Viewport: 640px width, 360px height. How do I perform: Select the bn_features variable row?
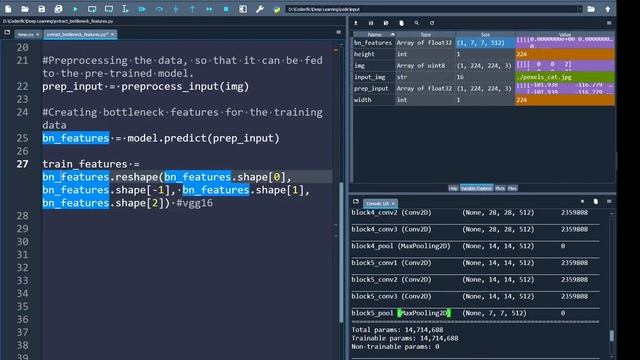[484, 43]
